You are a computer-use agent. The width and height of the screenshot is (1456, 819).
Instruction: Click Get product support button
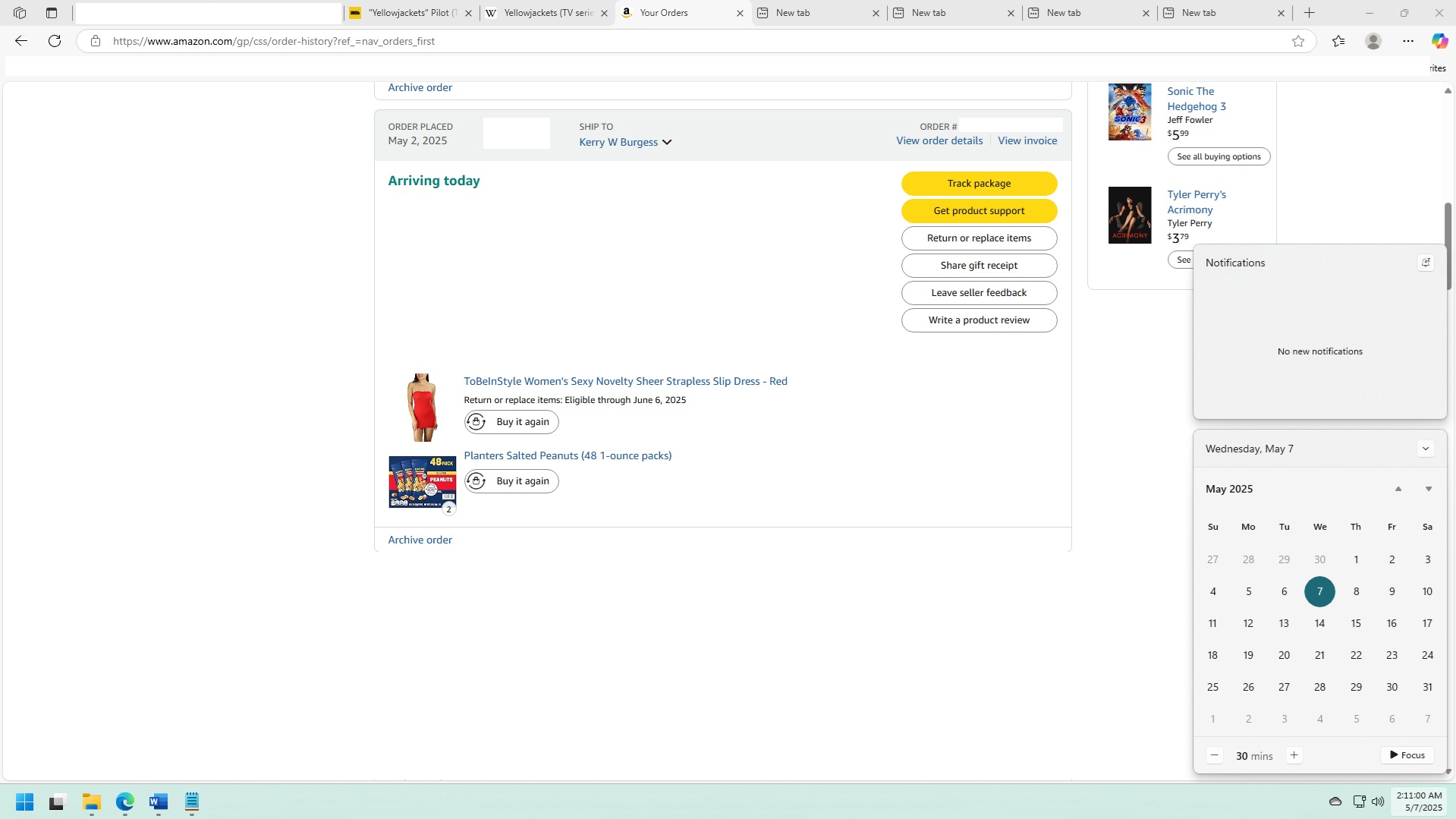tap(979, 211)
